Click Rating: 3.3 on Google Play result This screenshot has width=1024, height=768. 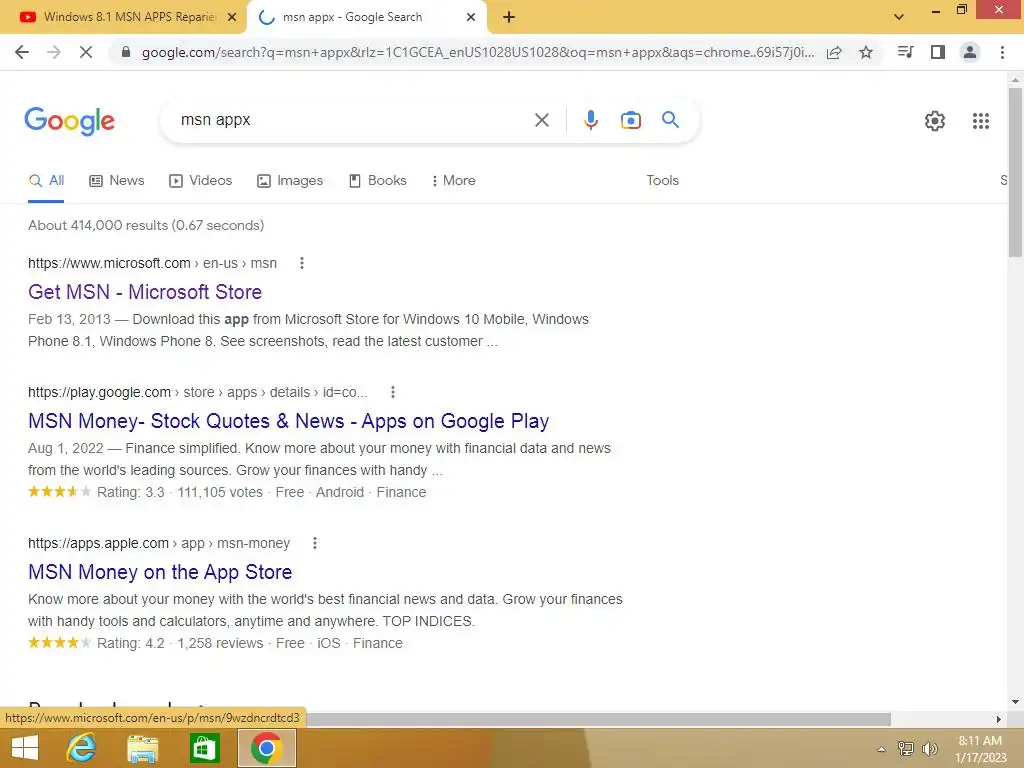click(x=131, y=492)
